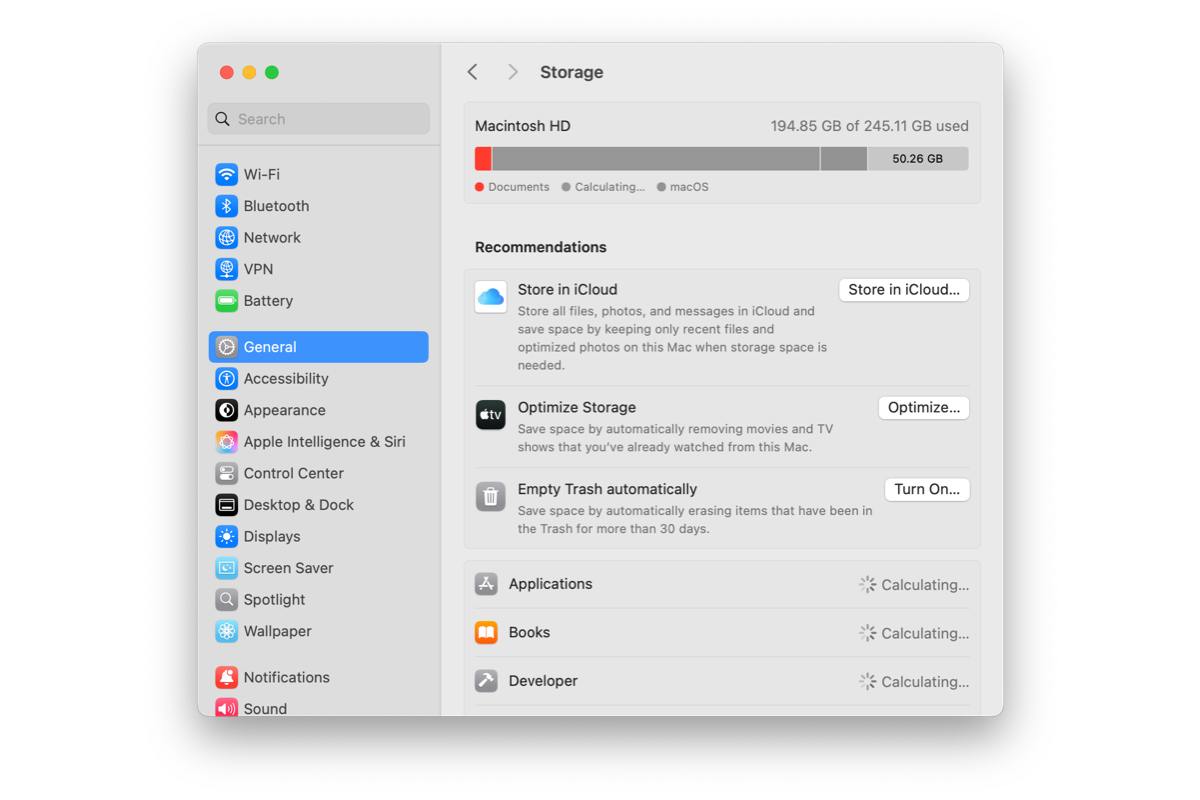1200x800 pixels.
Task: Click the Wallpaper icon
Action: pyautogui.click(x=227, y=631)
